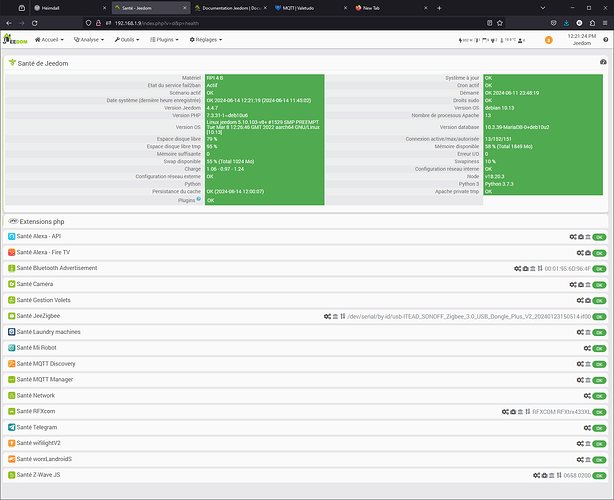
Task: Click Santé MQTT Manager plugin icon
Action: [x=12, y=380]
